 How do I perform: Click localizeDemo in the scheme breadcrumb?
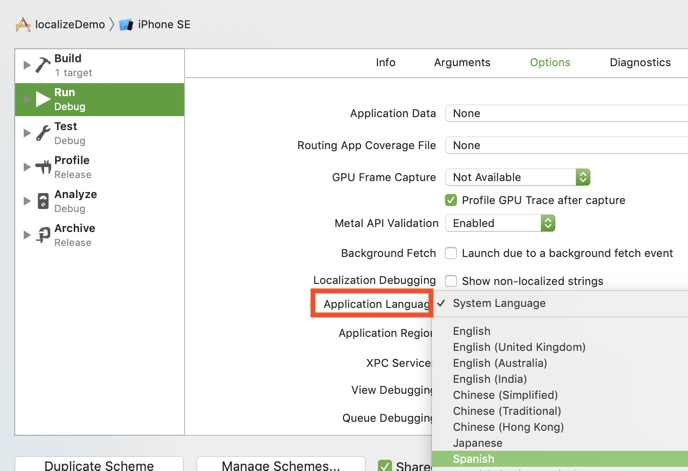(x=70, y=25)
